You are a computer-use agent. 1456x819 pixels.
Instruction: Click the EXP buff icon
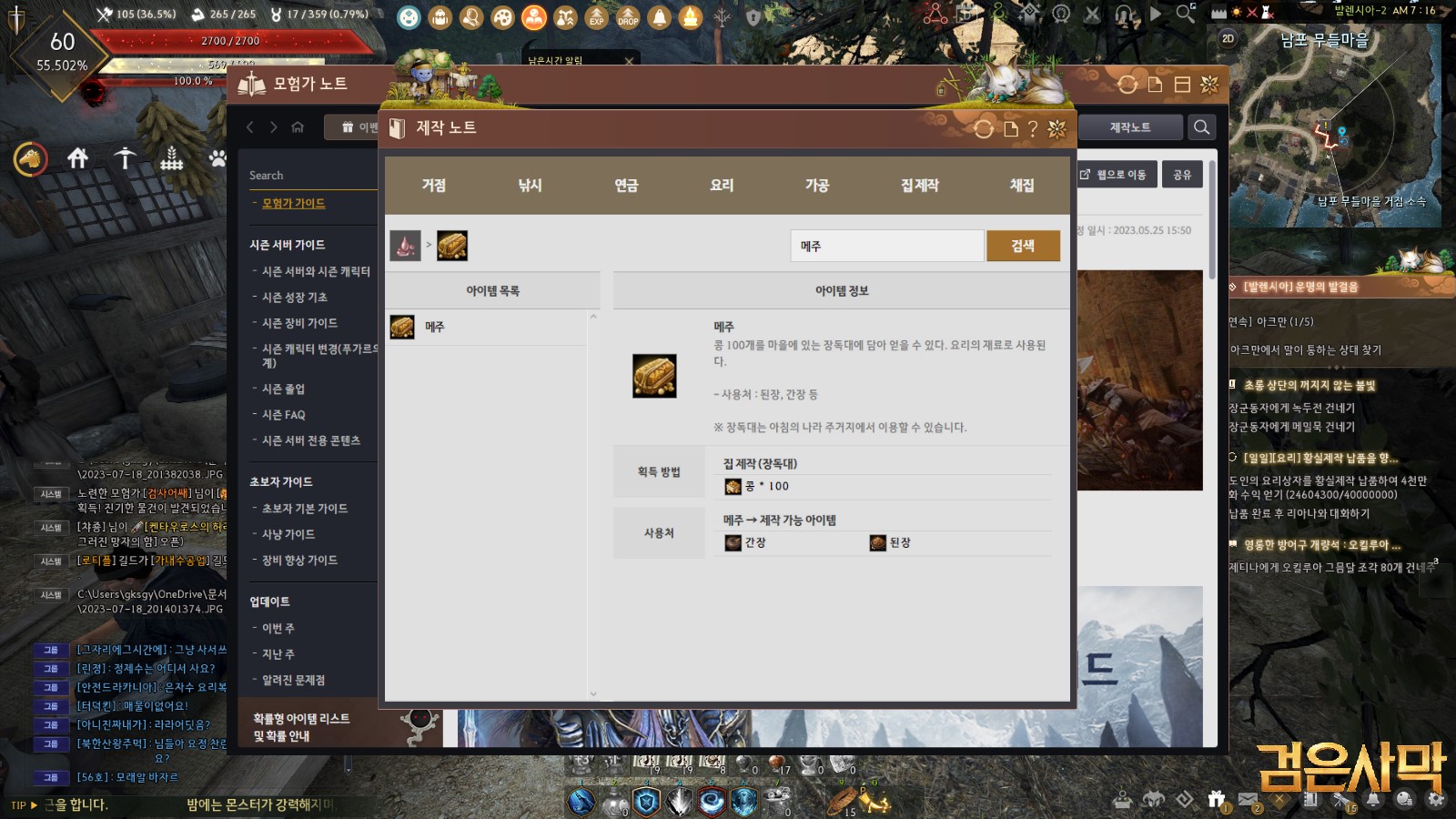point(596,16)
